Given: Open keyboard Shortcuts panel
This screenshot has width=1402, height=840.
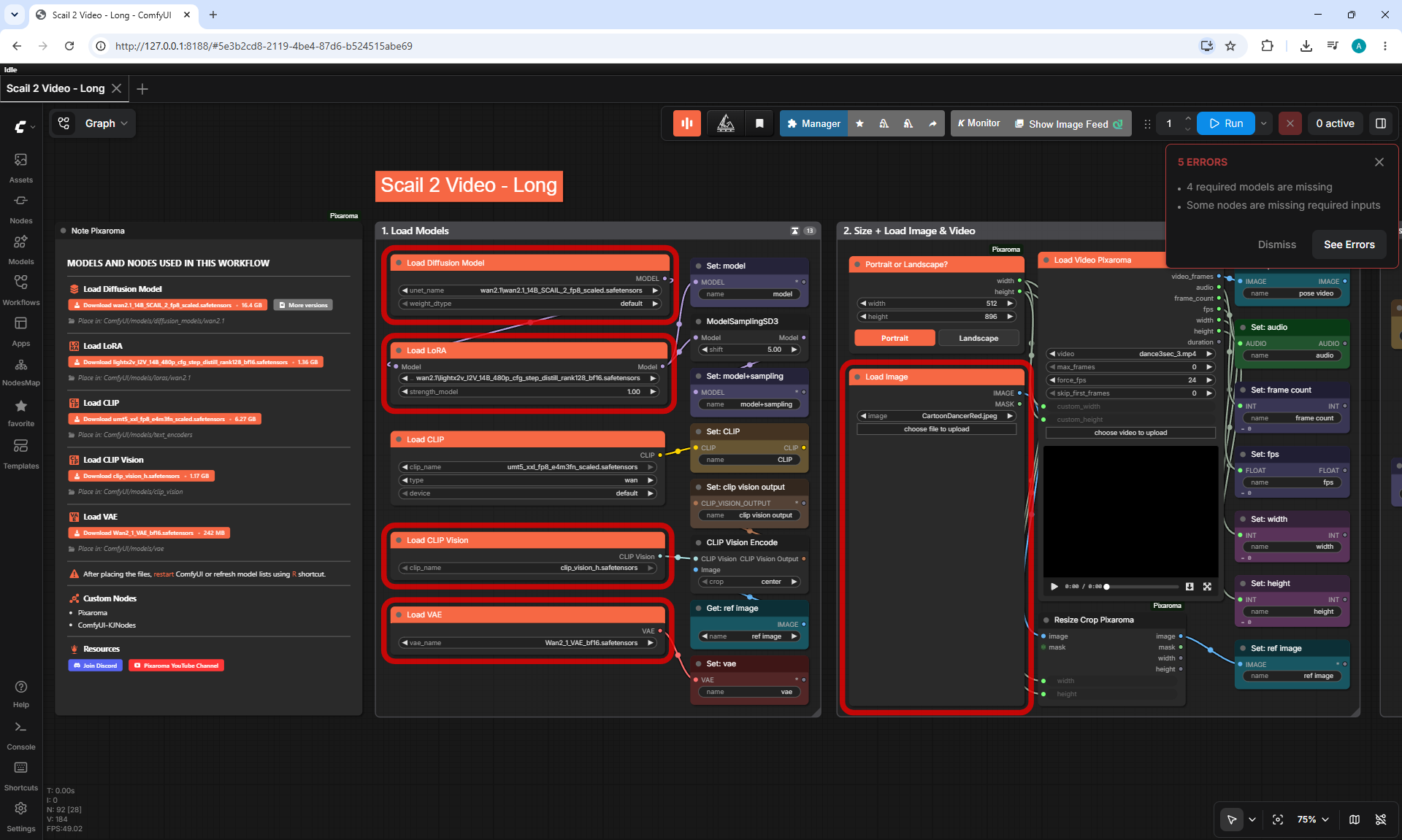Looking at the screenshot, I should pos(20,777).
